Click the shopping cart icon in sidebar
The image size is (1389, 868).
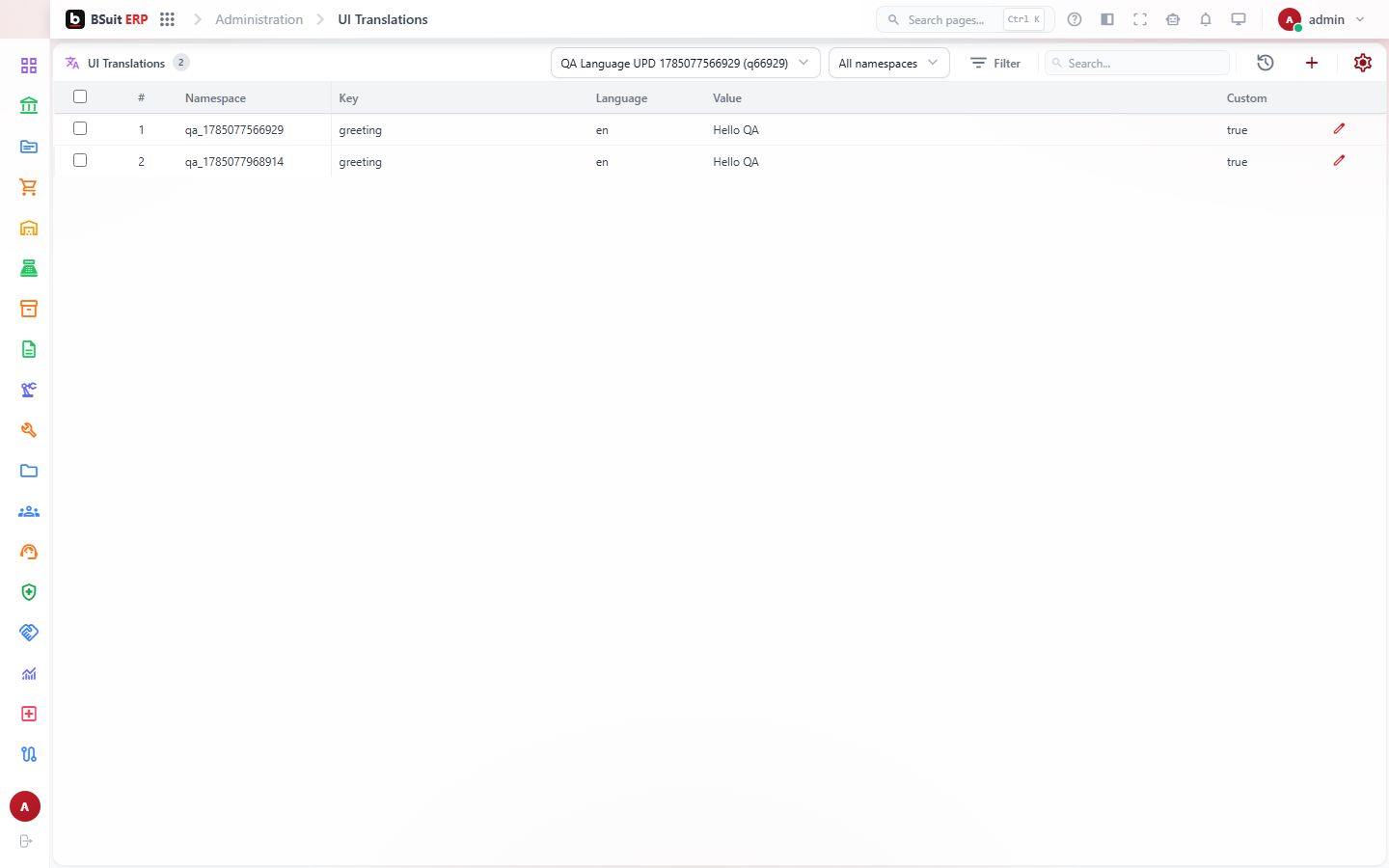29,187
